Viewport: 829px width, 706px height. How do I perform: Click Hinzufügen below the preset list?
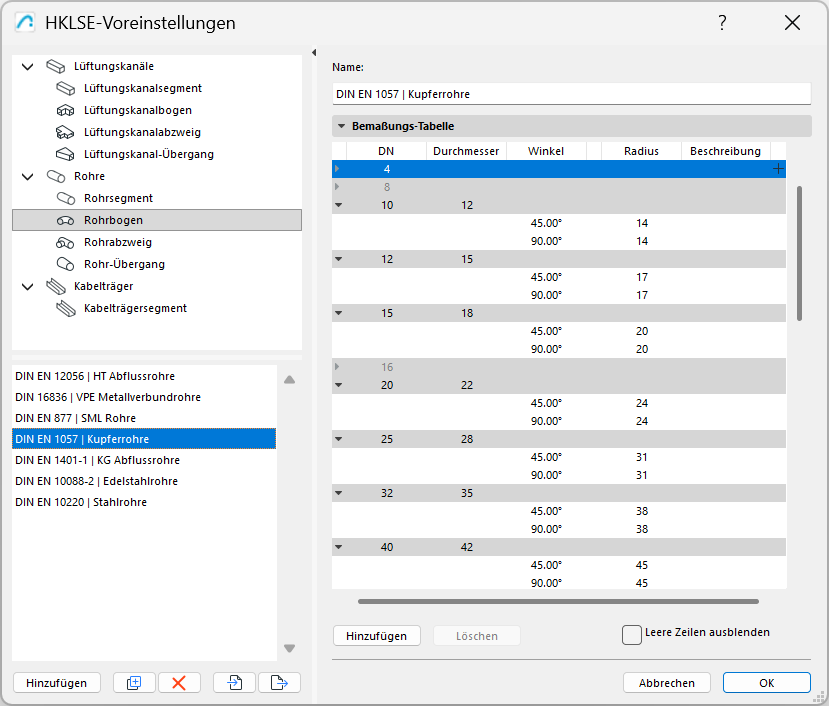click(57, 683)
